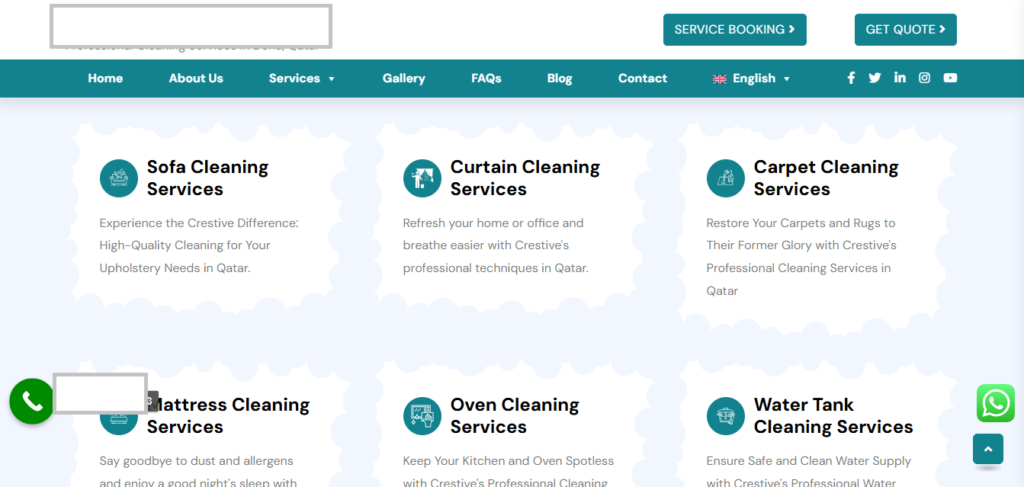Click the Oven Cleaning service icon
The image size is (1024, 487).
(x=422, y=416)
